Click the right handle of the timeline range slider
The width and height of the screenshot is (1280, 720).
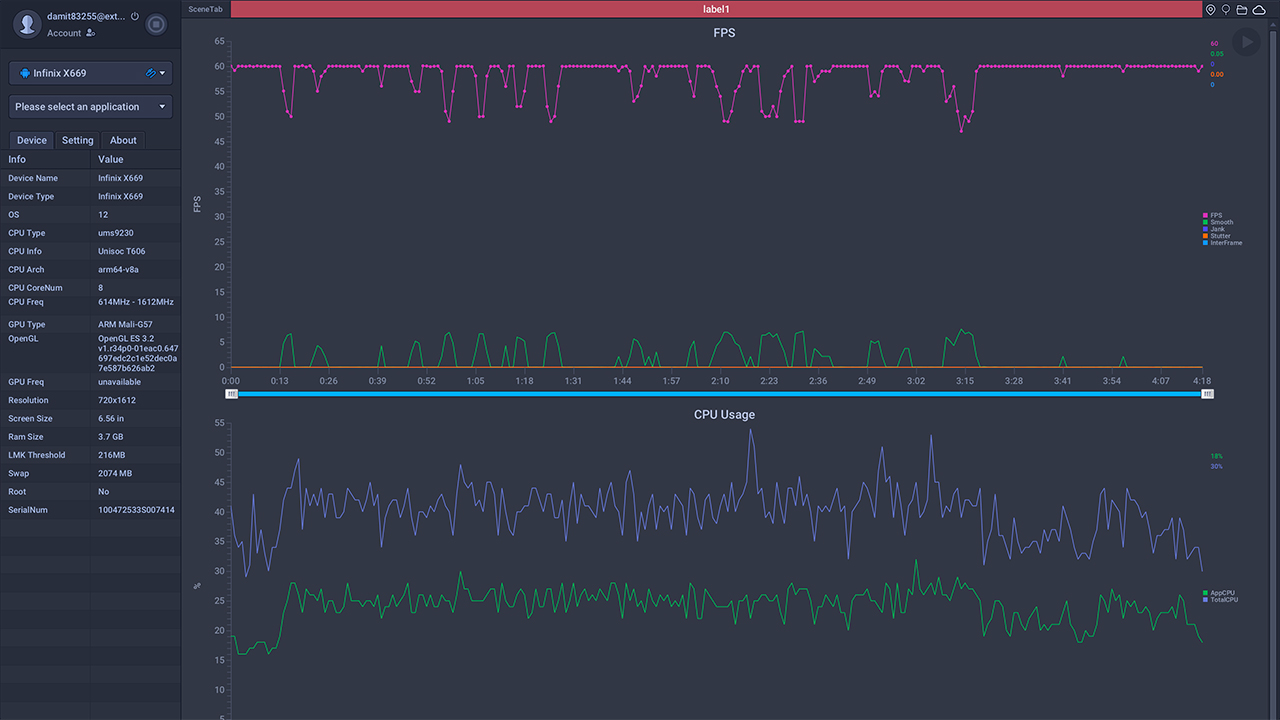(x=1207, y=394)
